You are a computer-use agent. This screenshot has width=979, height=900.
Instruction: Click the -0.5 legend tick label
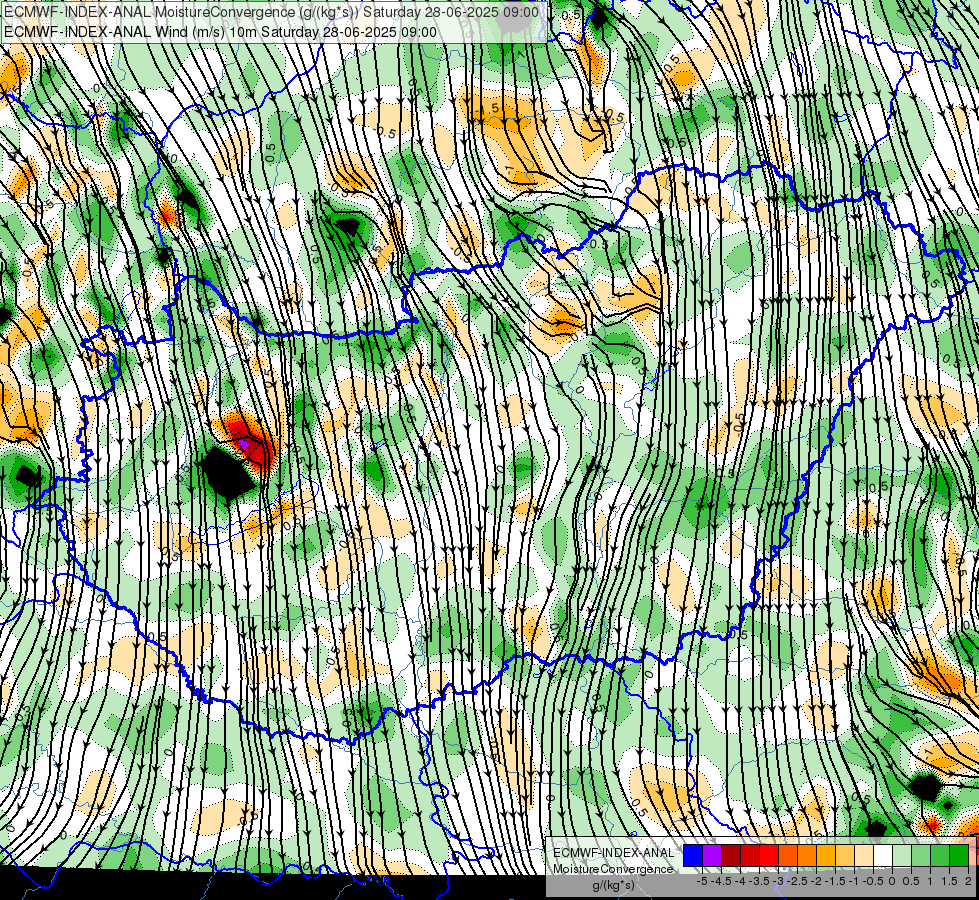873,881
